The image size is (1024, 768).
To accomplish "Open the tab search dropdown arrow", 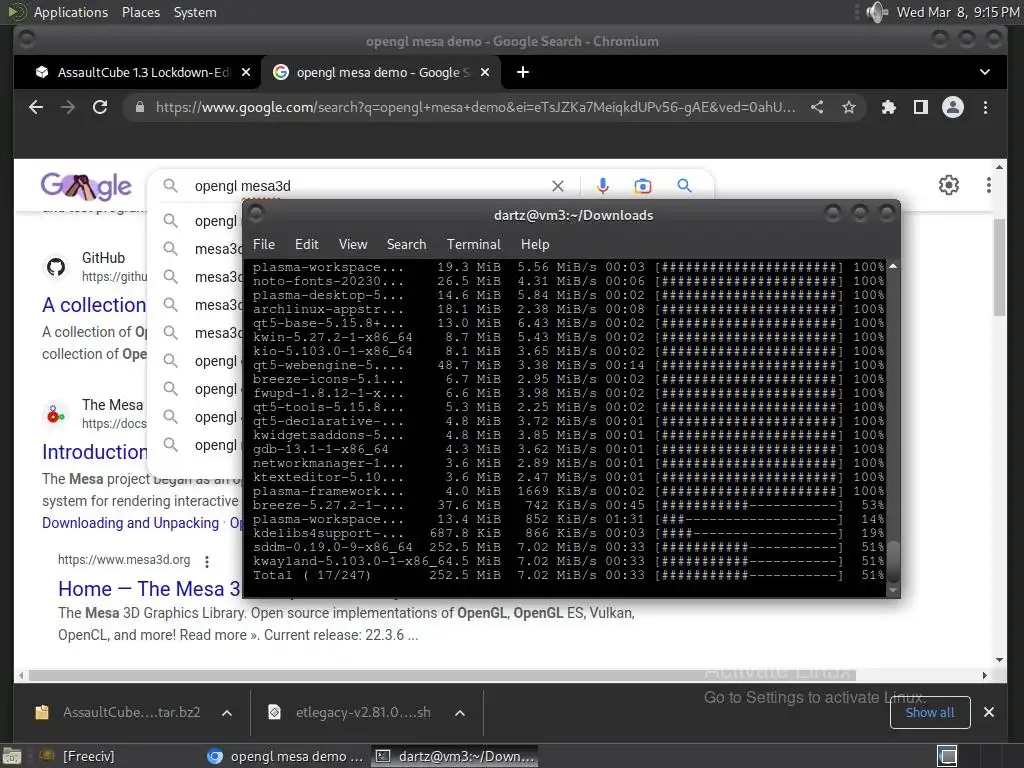I will click(985, 72).
